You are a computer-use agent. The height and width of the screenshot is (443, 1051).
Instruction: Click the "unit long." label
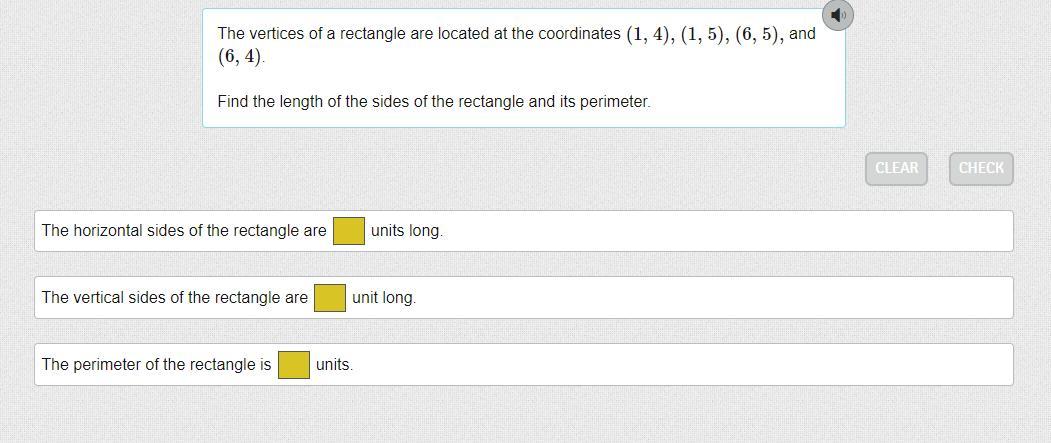coord(383,298)
